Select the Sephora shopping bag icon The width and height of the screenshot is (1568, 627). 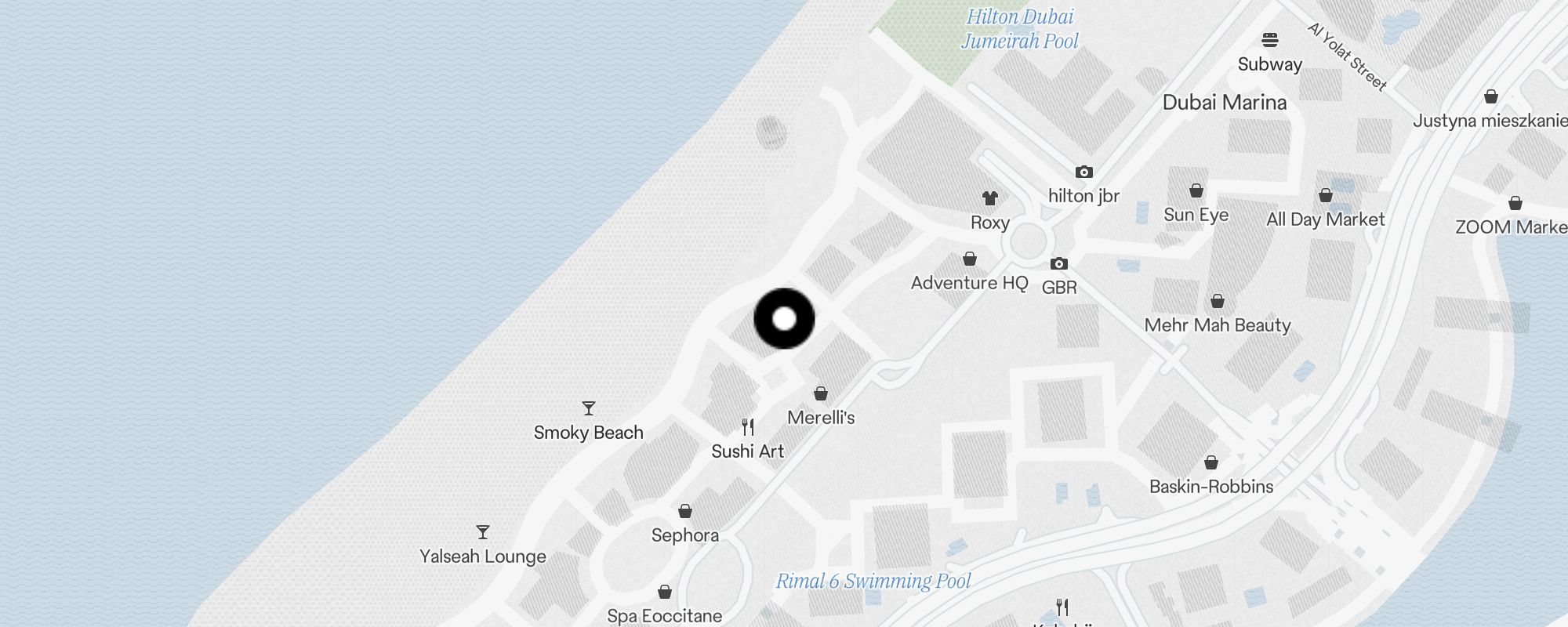click(x=685, y=511)
